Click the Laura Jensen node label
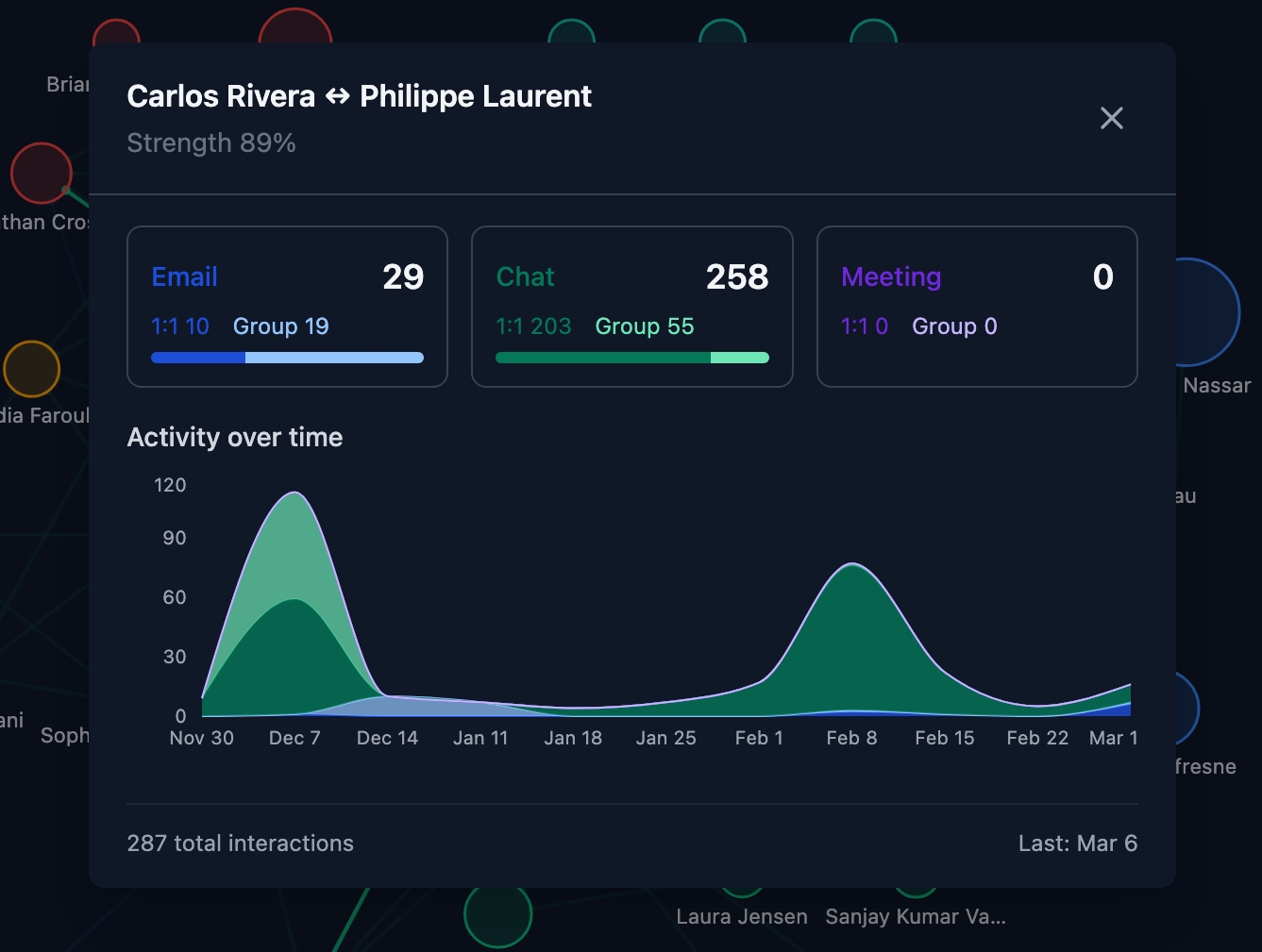Viewport: 1262px width, 952px height. [741, 916]
